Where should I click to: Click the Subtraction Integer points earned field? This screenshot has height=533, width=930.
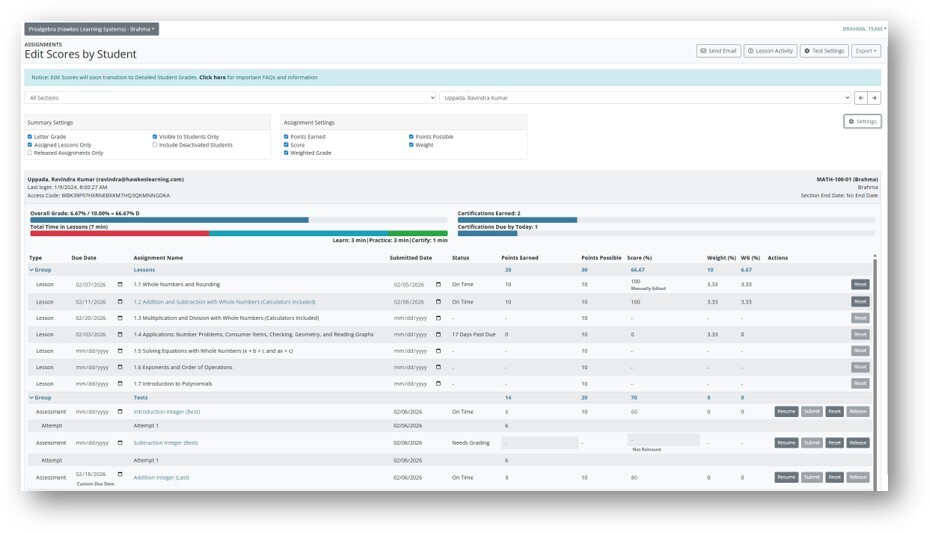(x=539, y=442)
